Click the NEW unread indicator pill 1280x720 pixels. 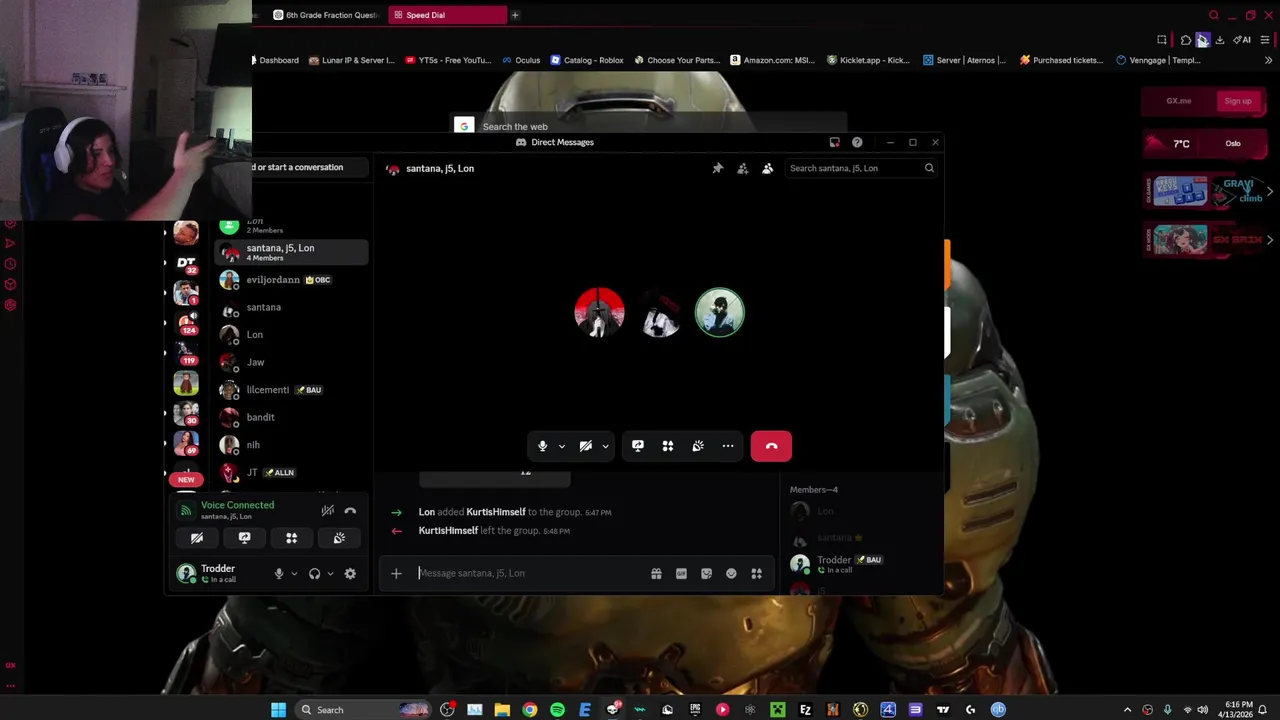[x=186, y=479]
